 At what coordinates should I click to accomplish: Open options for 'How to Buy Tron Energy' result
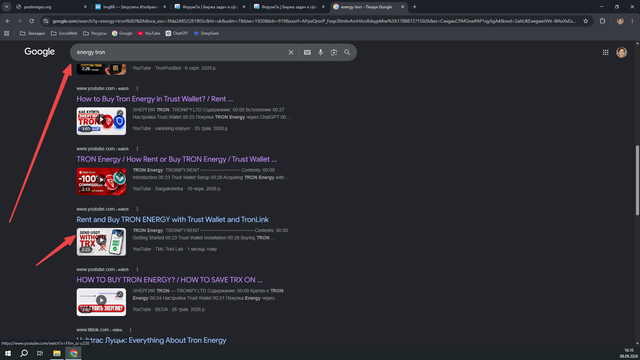(137, 88)
